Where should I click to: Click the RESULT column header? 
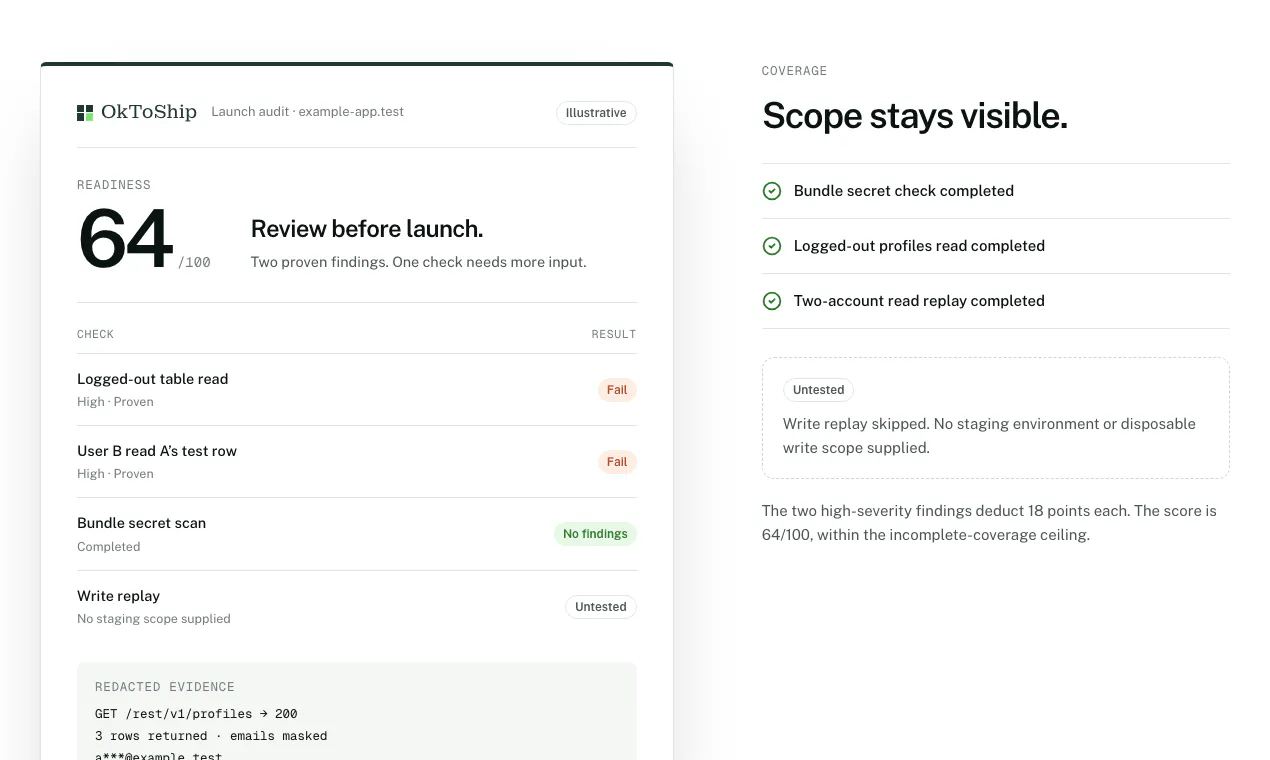pyautogui.click(x=614, y=334)
